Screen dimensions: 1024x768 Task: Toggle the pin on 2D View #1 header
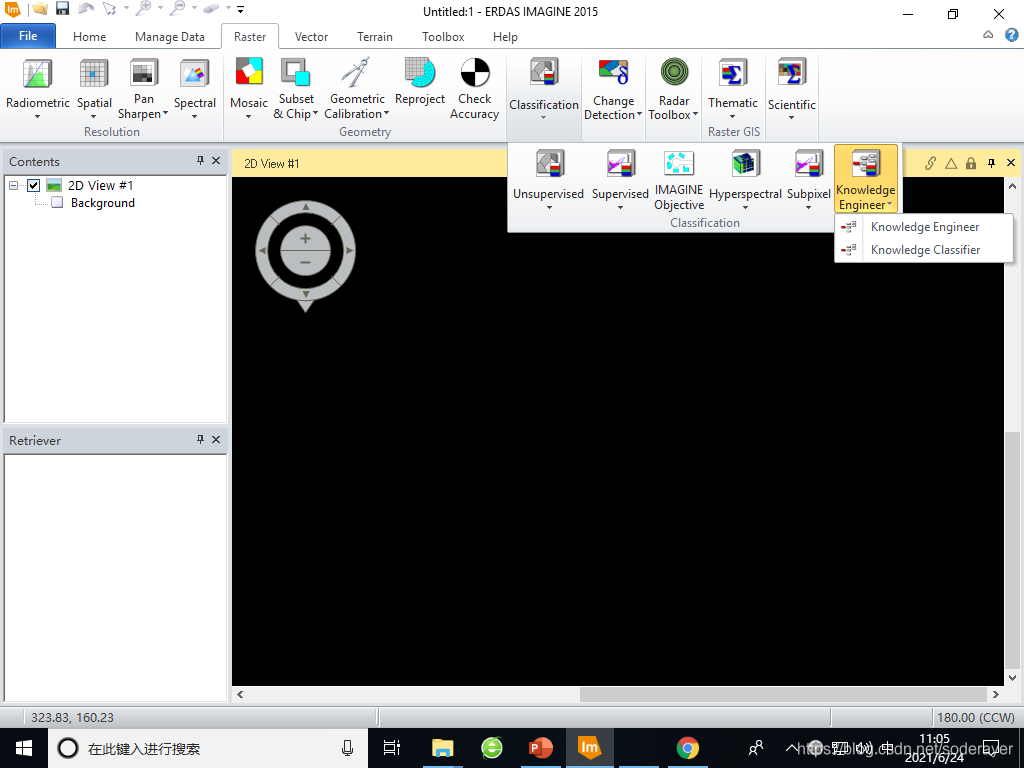991,163
